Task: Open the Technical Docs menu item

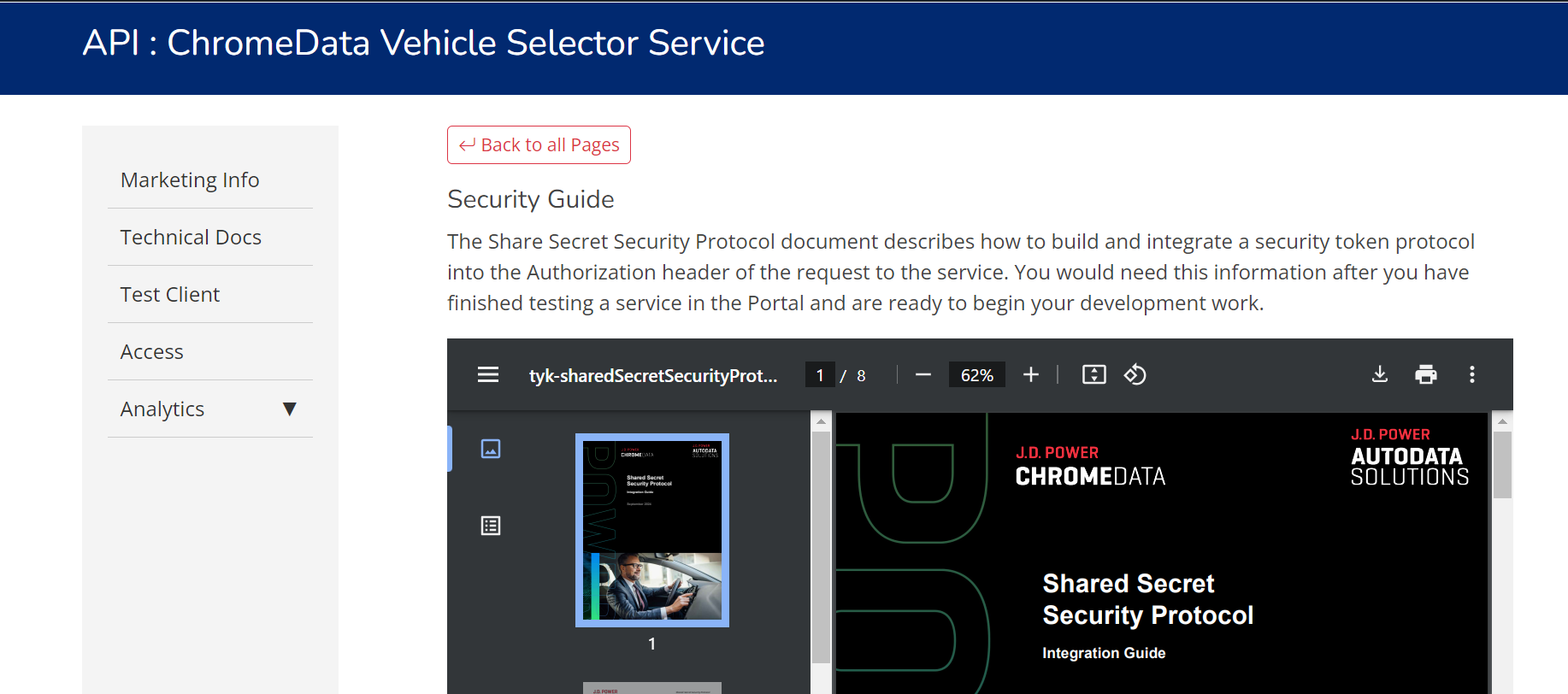Action: point(191,238)
